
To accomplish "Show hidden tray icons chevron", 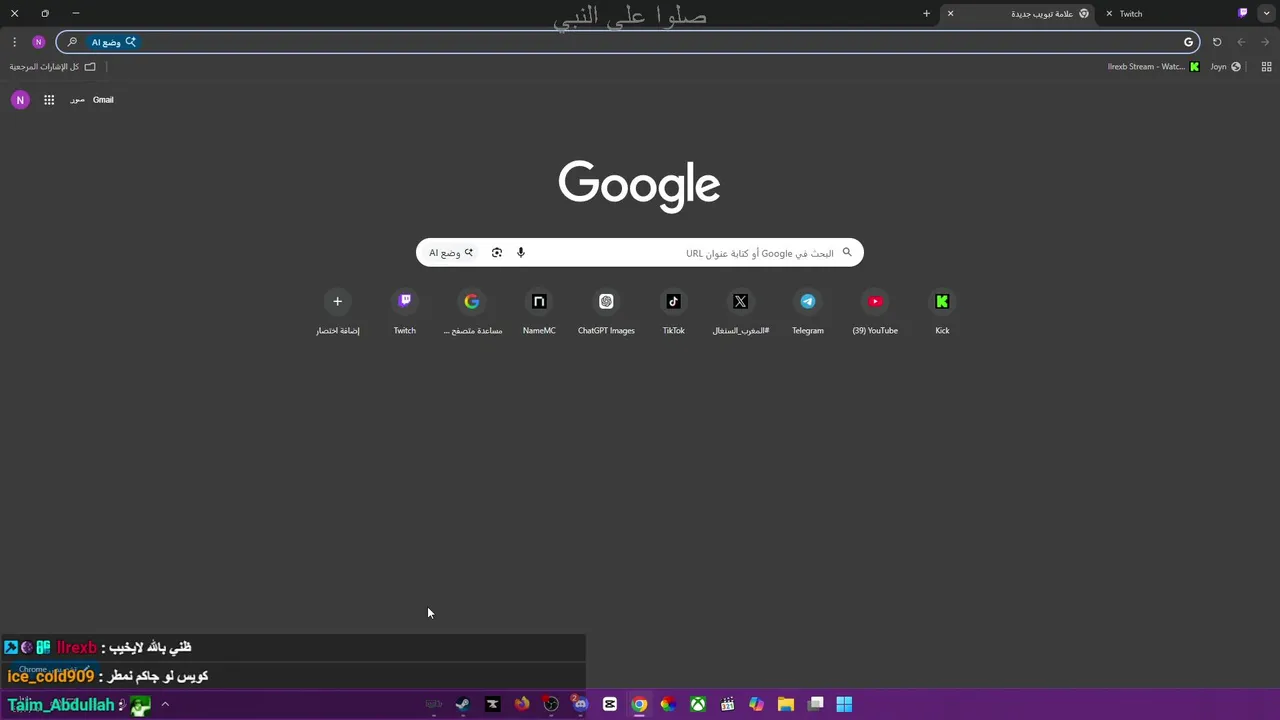I will point(165,704).
